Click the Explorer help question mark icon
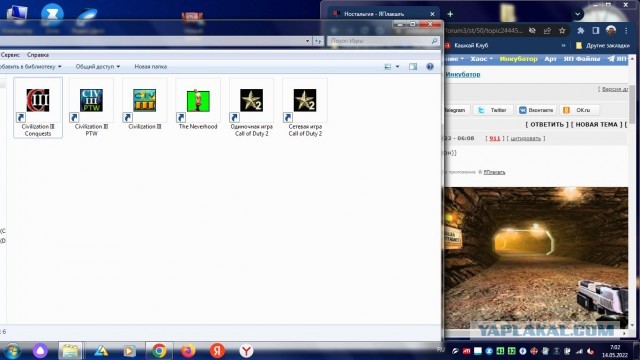 pos(430,67)
